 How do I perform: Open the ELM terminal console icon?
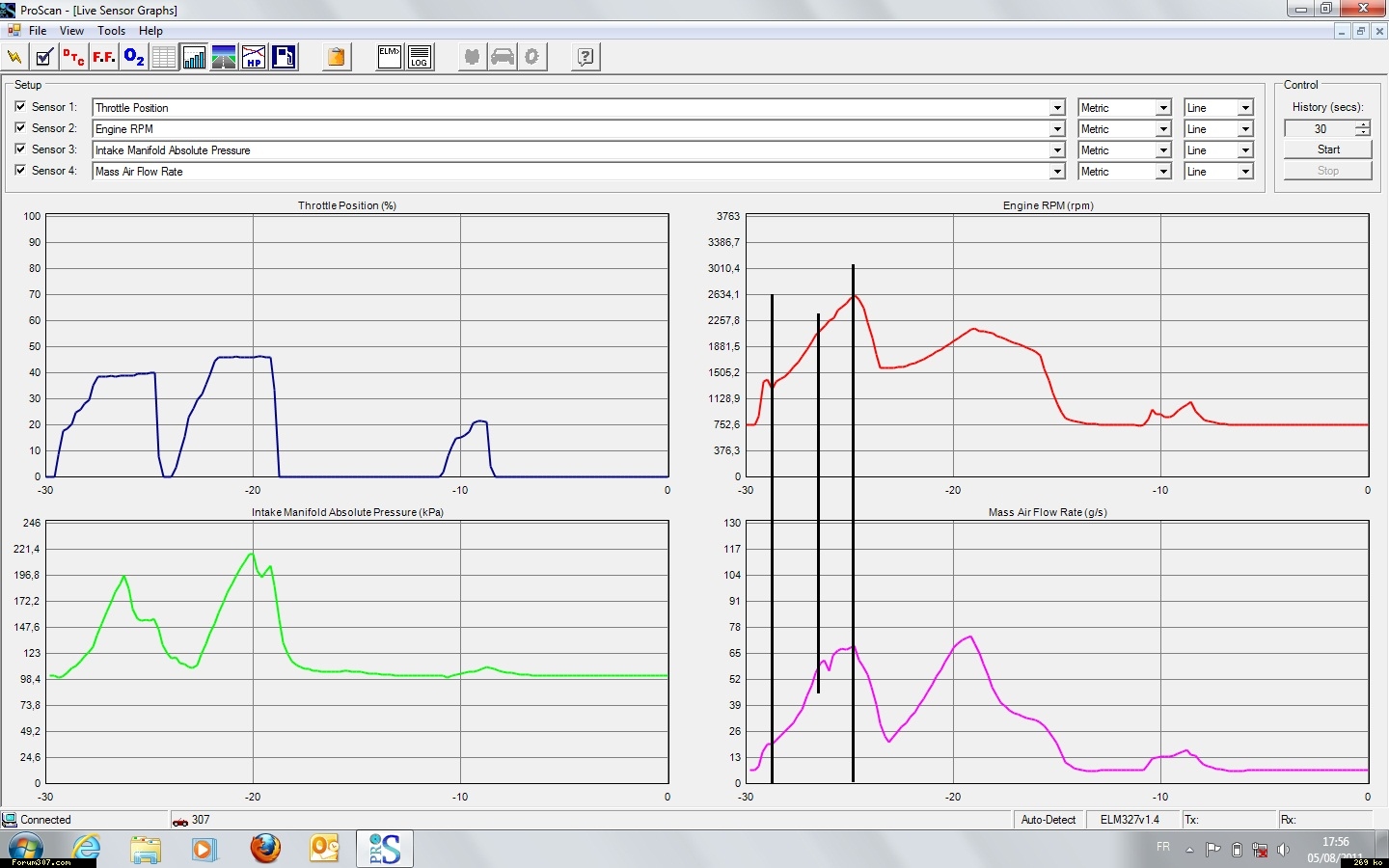tap(390, 58)
